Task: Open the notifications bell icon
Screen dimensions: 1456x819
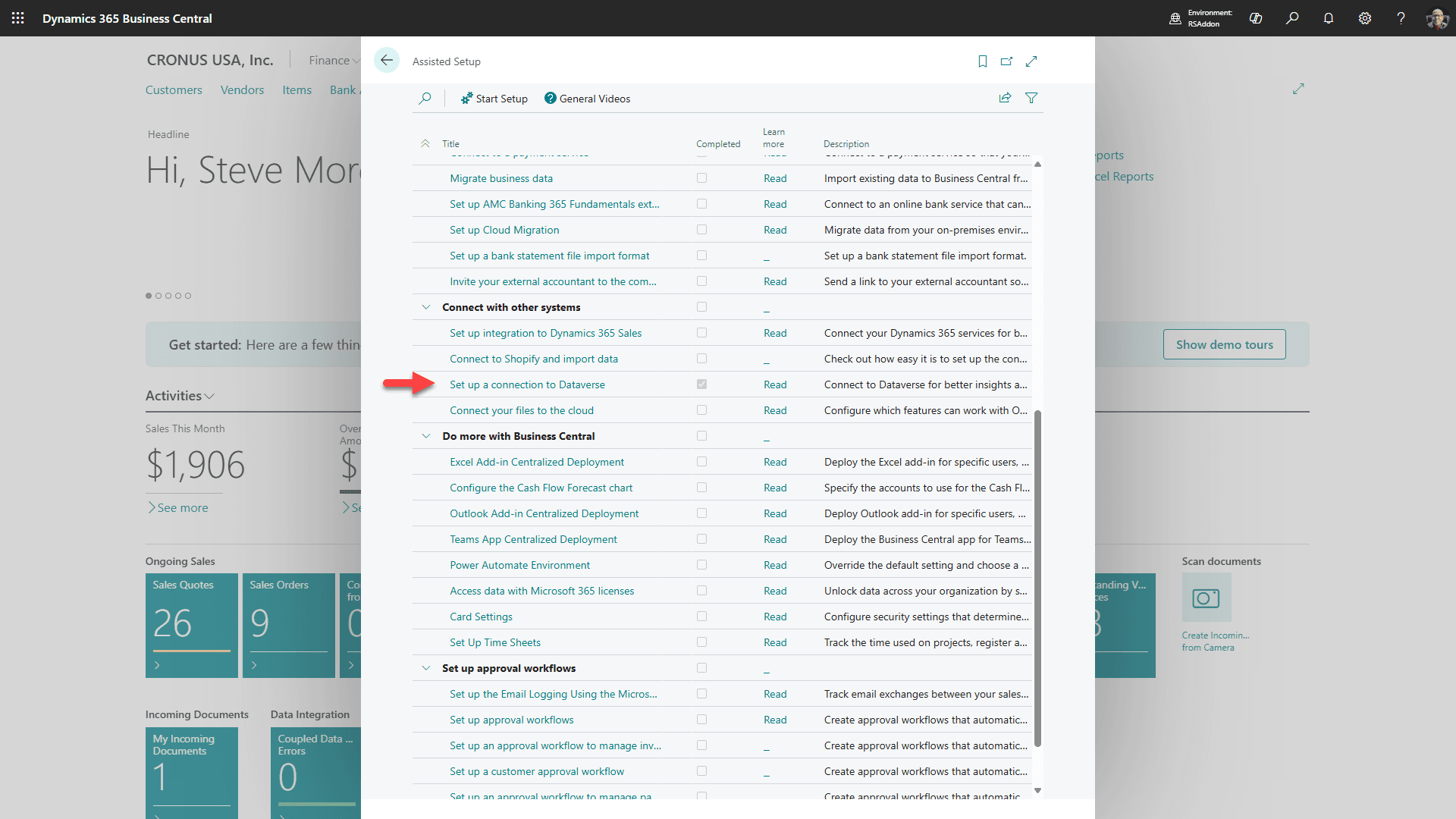Action: [x=1329, y=18]
